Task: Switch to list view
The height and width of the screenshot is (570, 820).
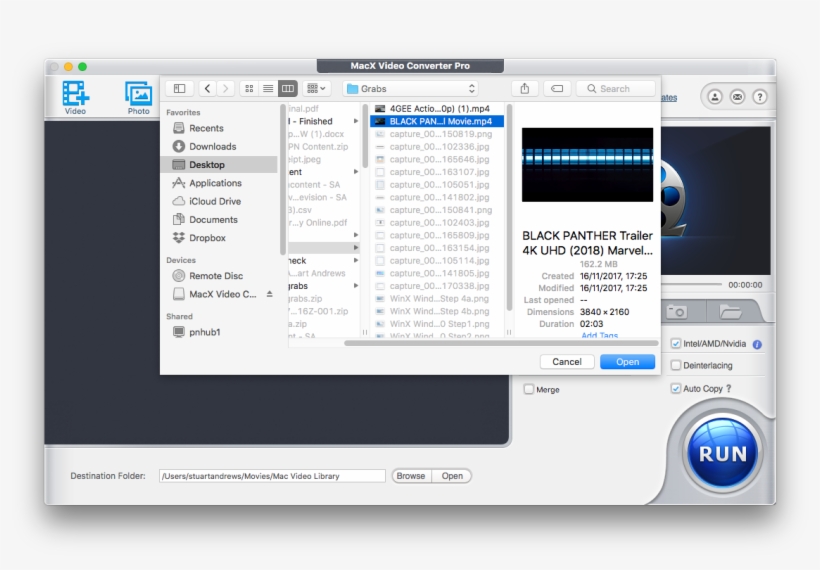Action: (x=268, y=88)
